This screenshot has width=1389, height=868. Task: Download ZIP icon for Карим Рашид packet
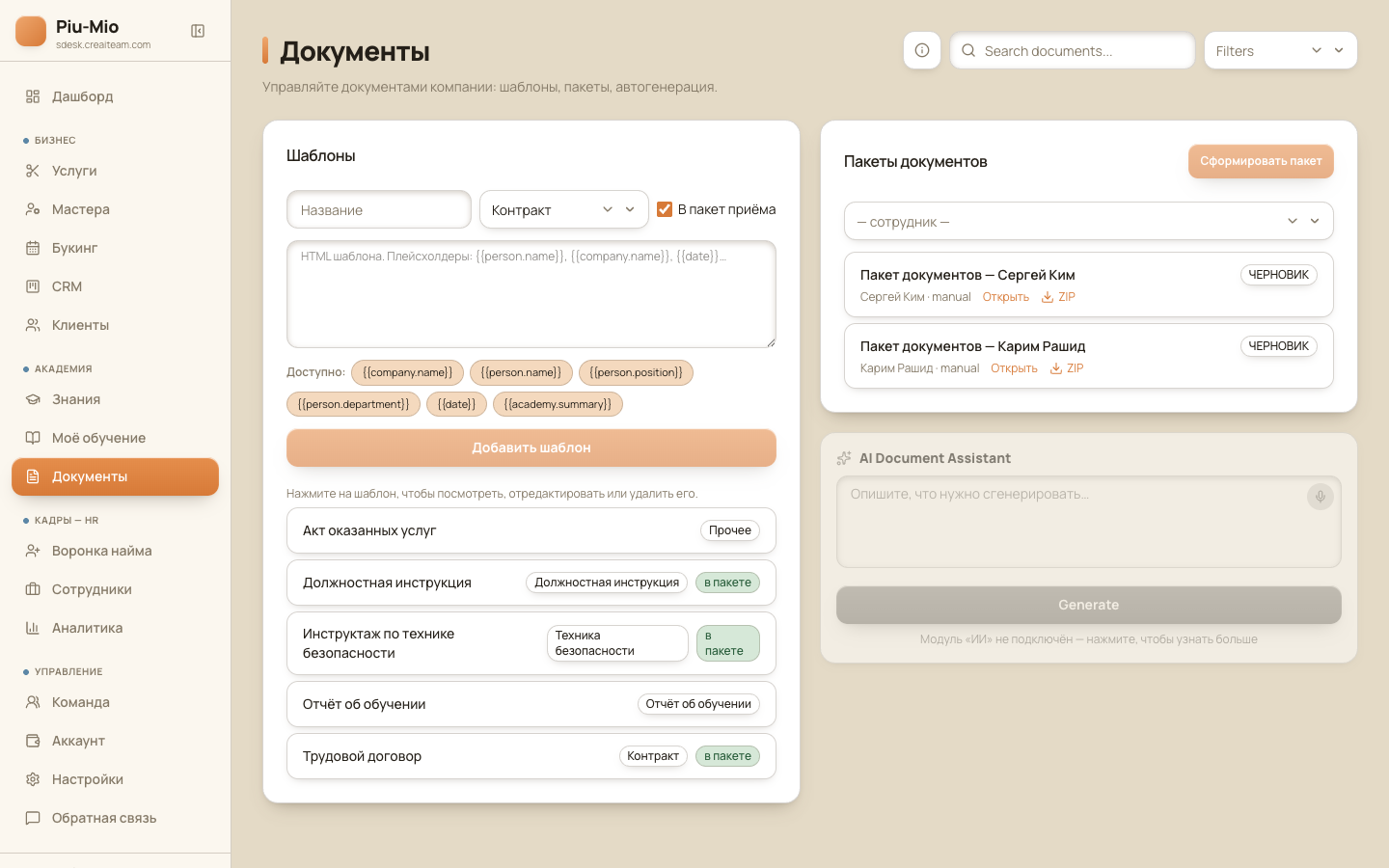coord(1056,368)
